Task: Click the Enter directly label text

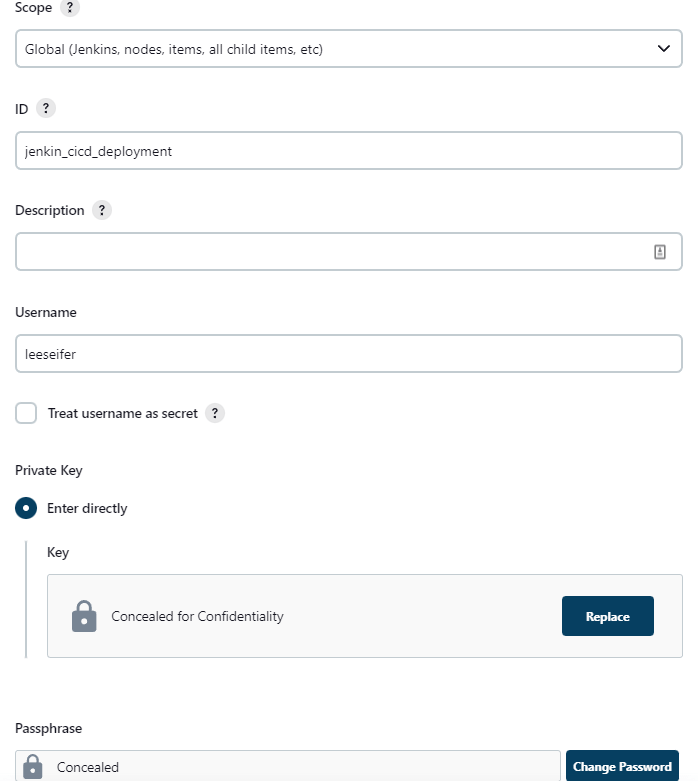Action: 87,508
